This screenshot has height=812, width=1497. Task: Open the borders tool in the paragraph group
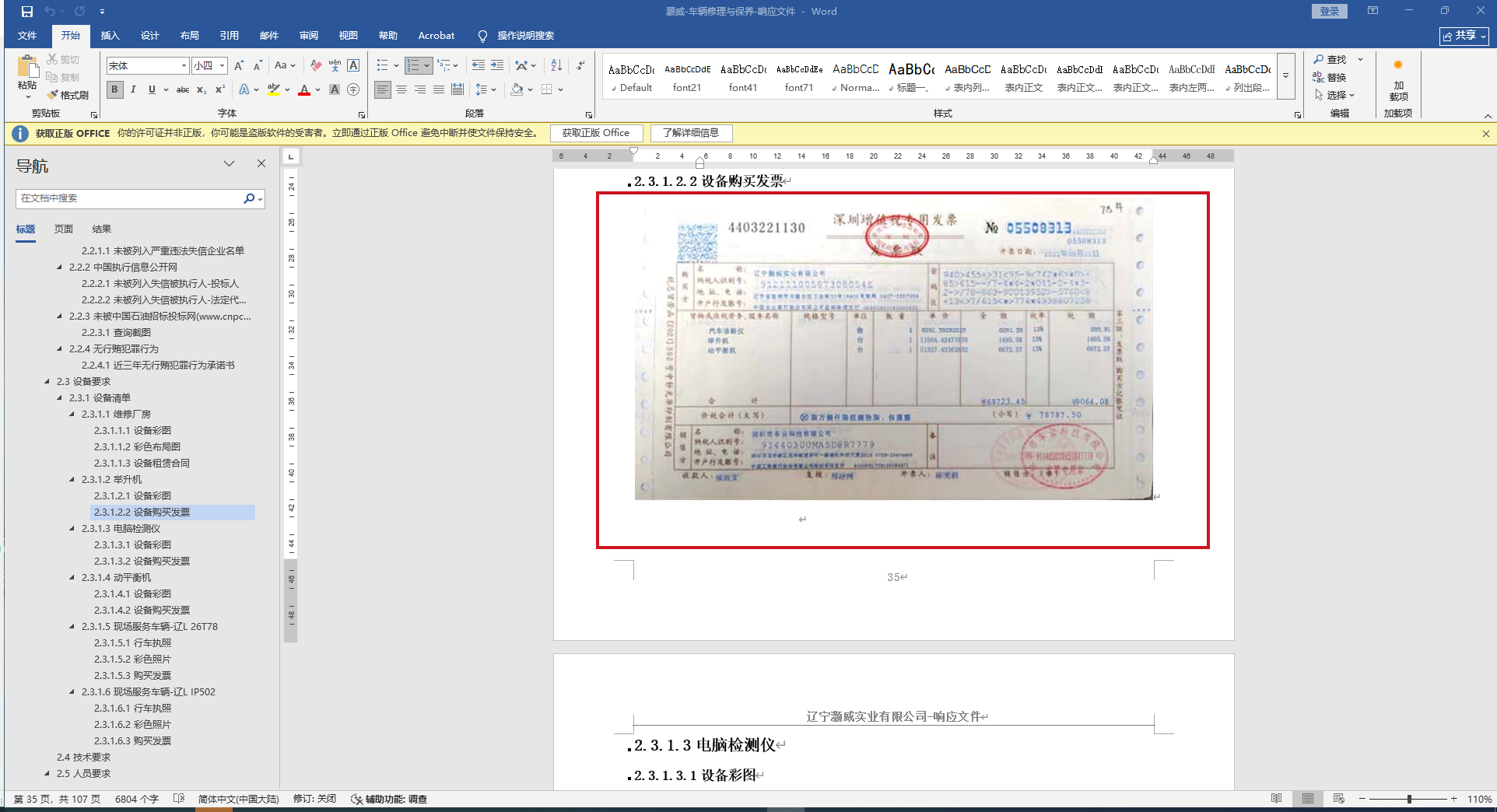coord(547,89)
